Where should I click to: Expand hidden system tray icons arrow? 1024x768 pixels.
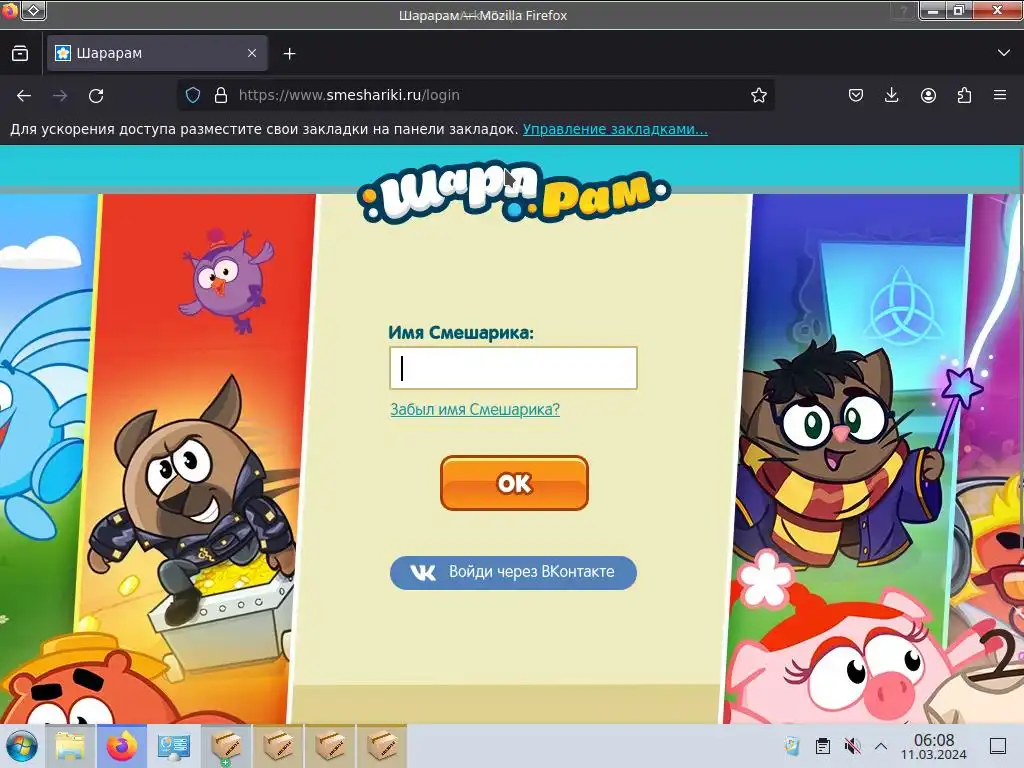(x=880, y=746)
